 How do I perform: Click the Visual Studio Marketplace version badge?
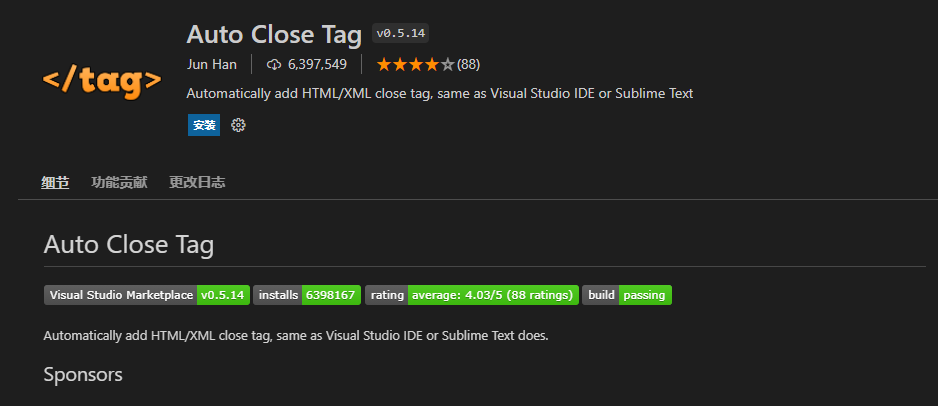point(146,295)
